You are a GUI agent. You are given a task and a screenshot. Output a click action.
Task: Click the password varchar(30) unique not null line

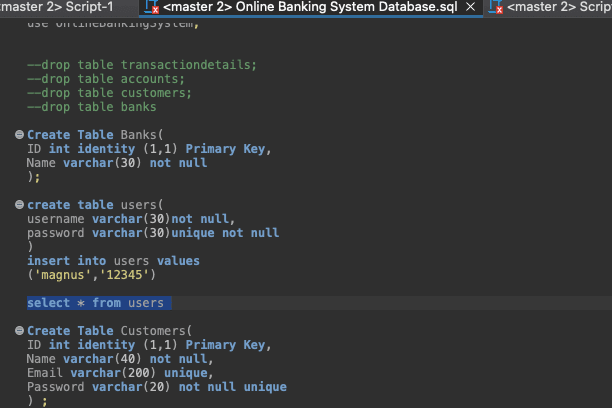pyautogui.click(x=152, y=233)
